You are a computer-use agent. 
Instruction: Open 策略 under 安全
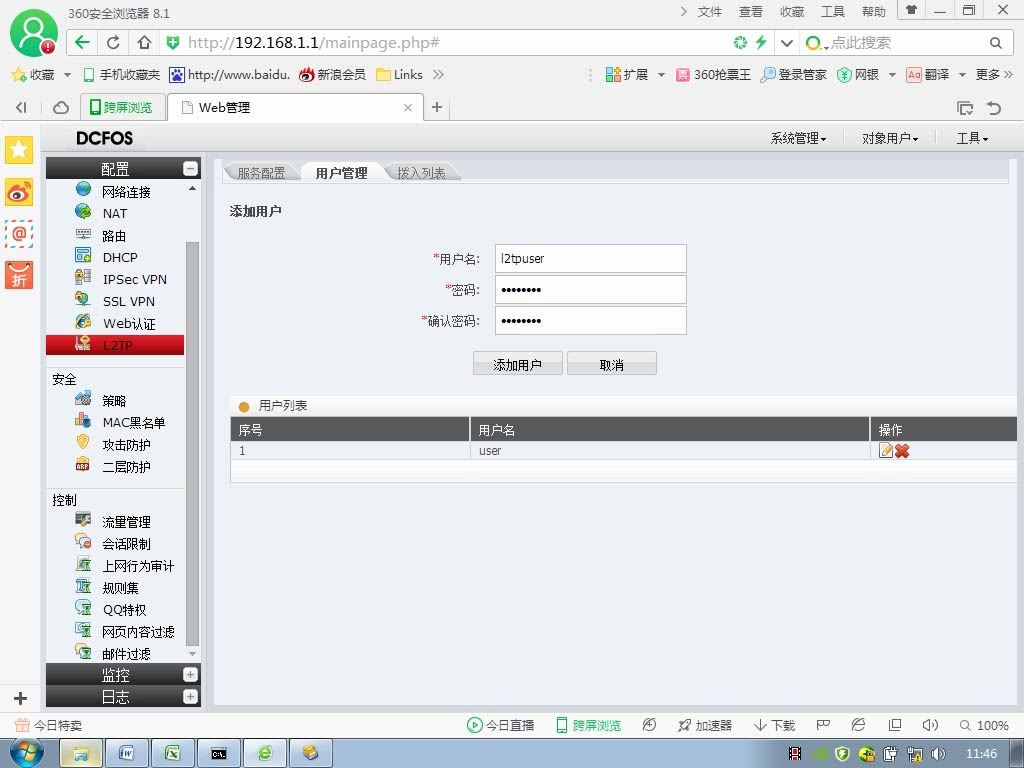coord(114,400)
